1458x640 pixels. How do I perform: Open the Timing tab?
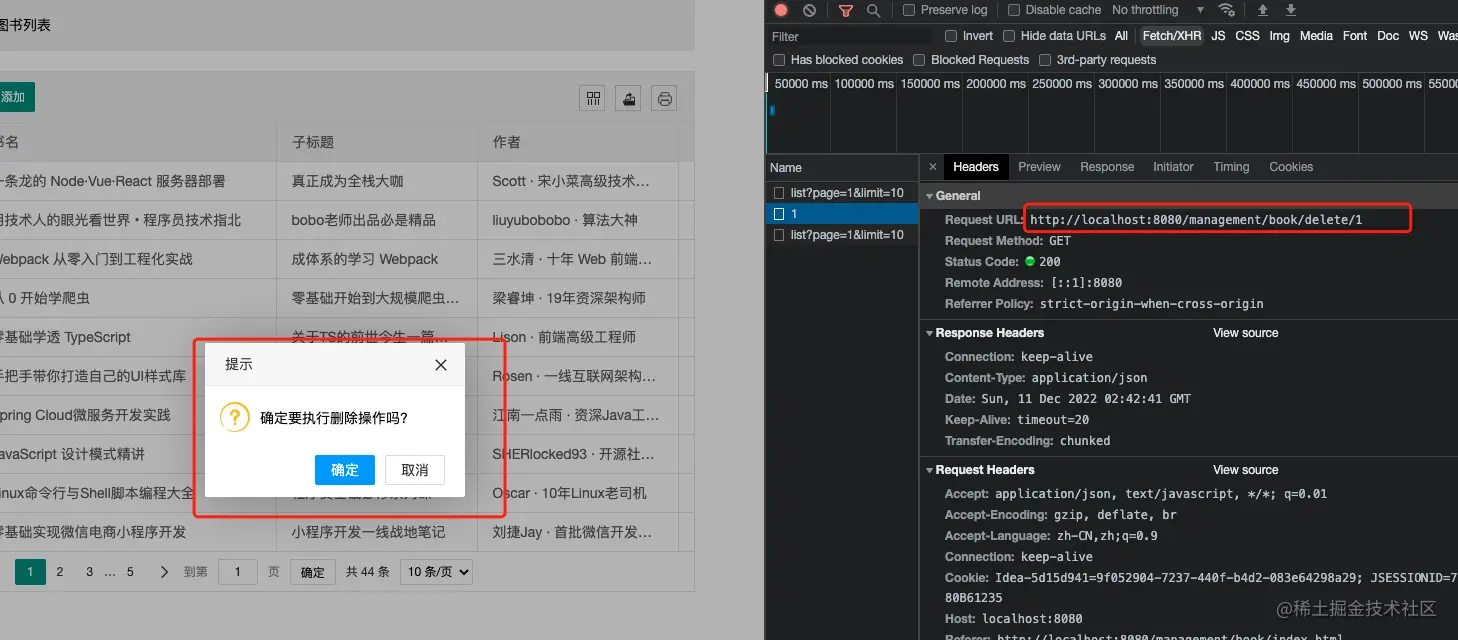tap(1231, 167)
